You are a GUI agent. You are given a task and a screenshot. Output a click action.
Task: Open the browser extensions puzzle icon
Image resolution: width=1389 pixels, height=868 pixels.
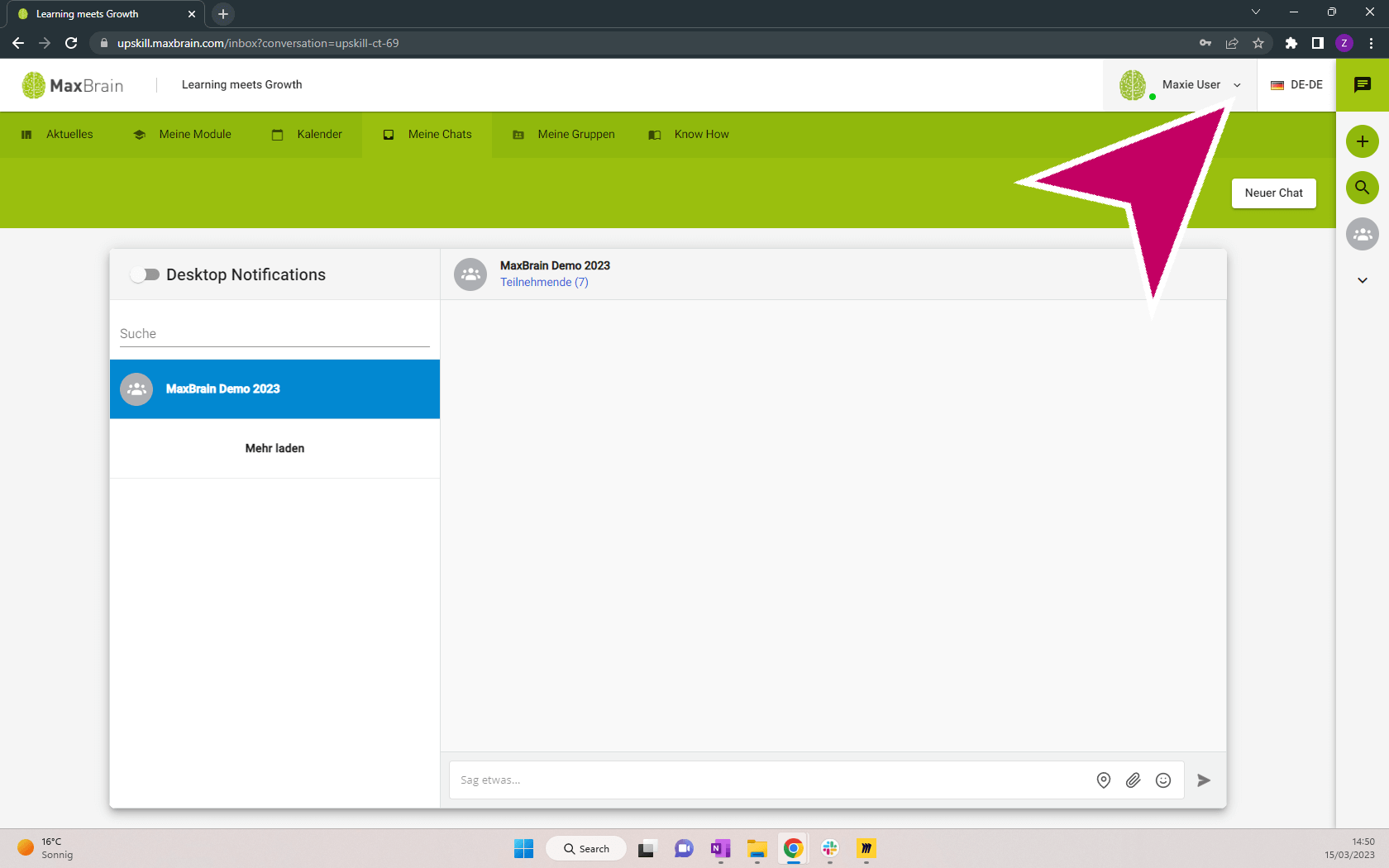(x=1291, y=43)
